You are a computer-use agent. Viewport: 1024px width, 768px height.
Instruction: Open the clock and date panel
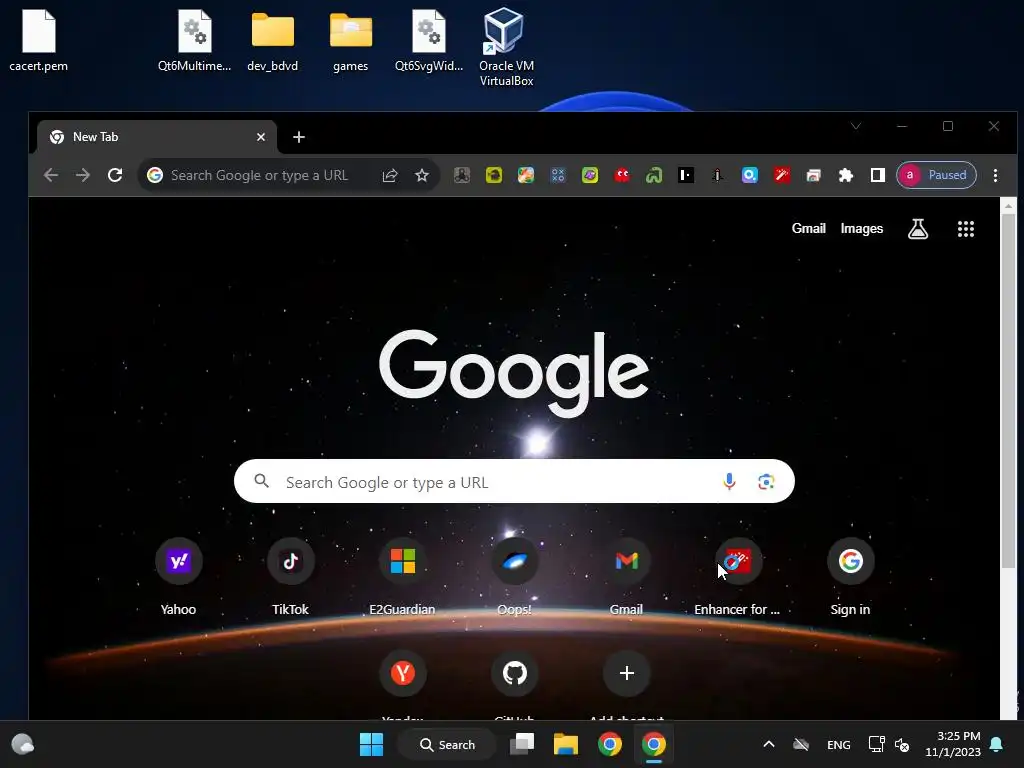(x=953, y=744)
